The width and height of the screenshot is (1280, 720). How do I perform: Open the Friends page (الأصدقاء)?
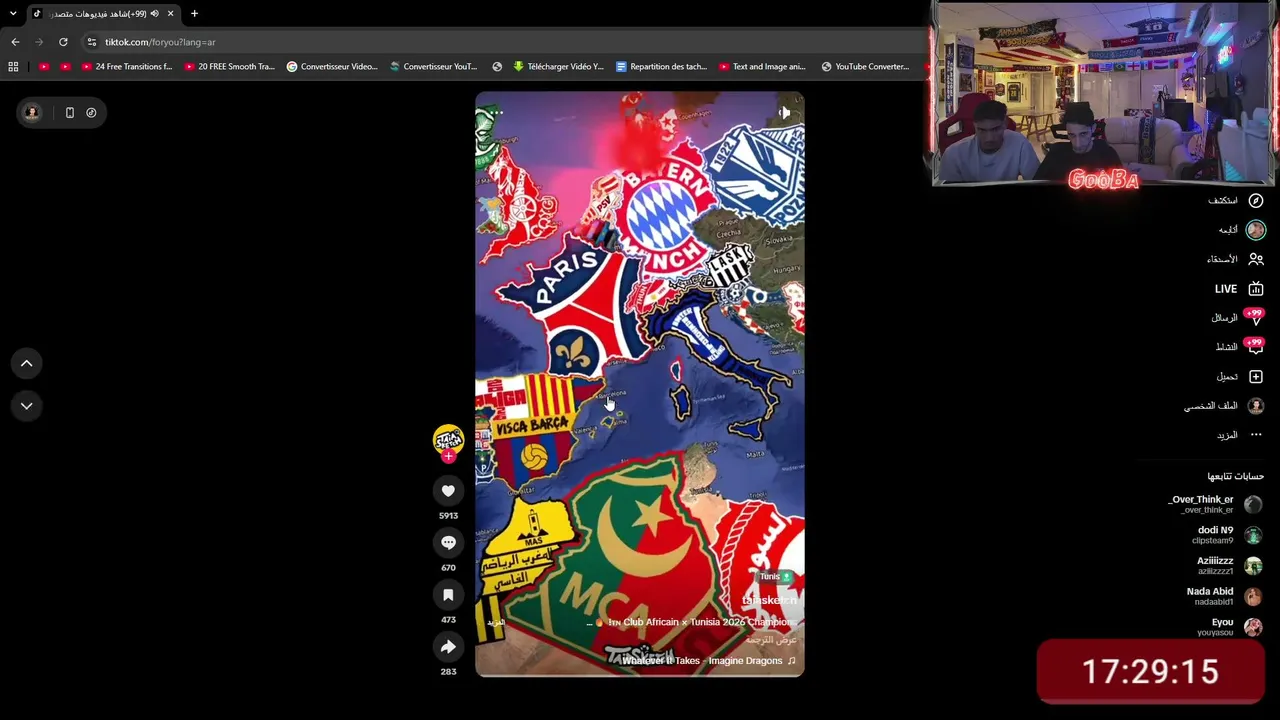(x=1235, y=259)
